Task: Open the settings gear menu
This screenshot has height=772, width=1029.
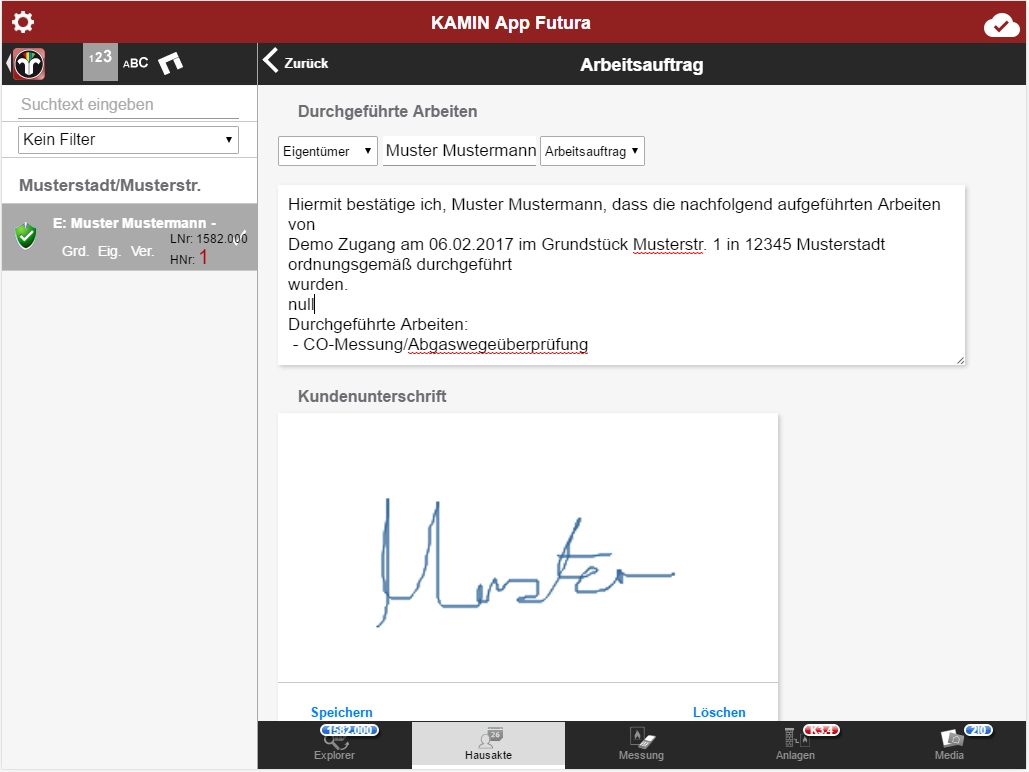Action: click(22, 22)
